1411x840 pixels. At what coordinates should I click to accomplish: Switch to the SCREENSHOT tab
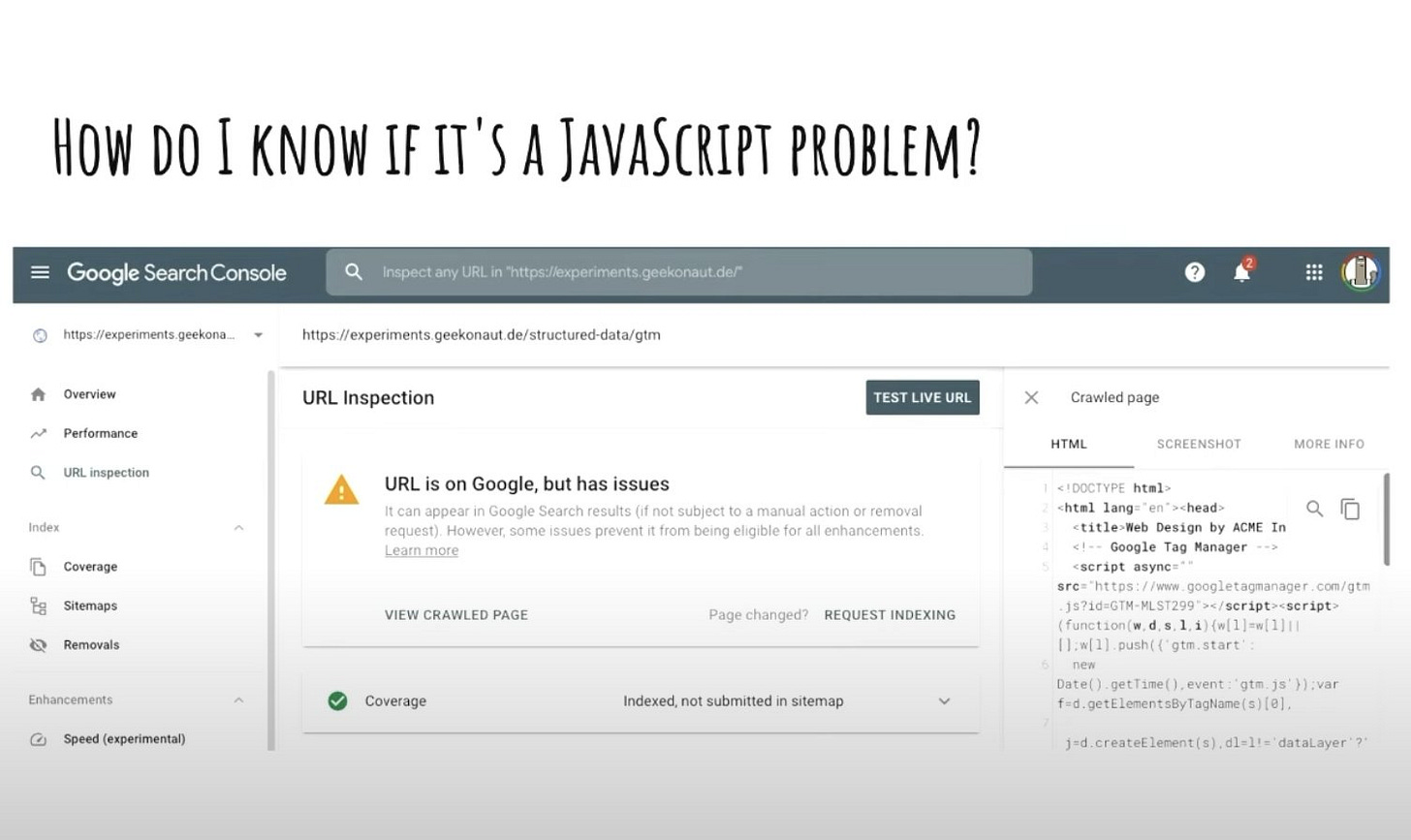[1199, 444]
